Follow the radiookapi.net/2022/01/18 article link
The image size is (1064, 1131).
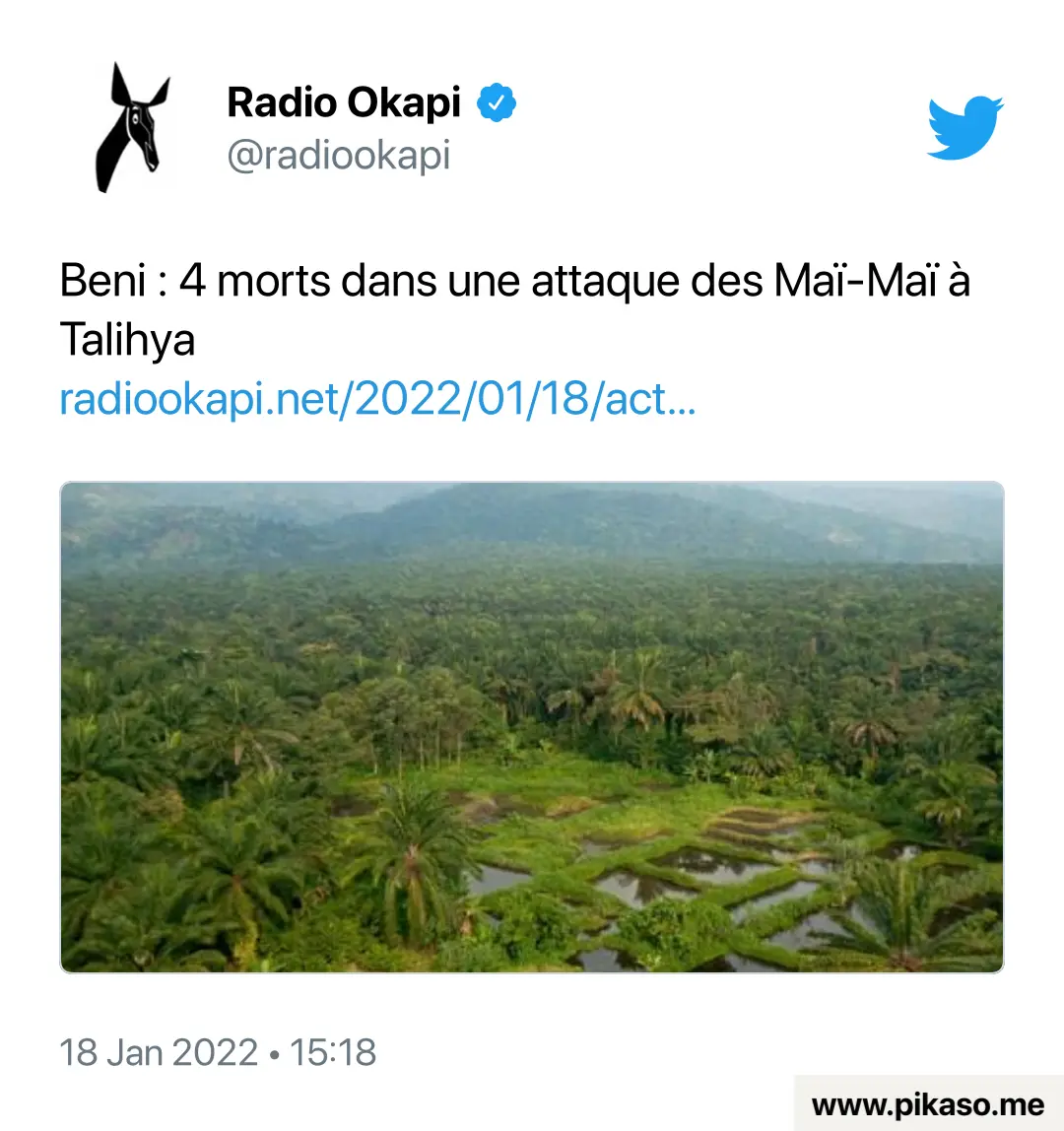(378, 398)
